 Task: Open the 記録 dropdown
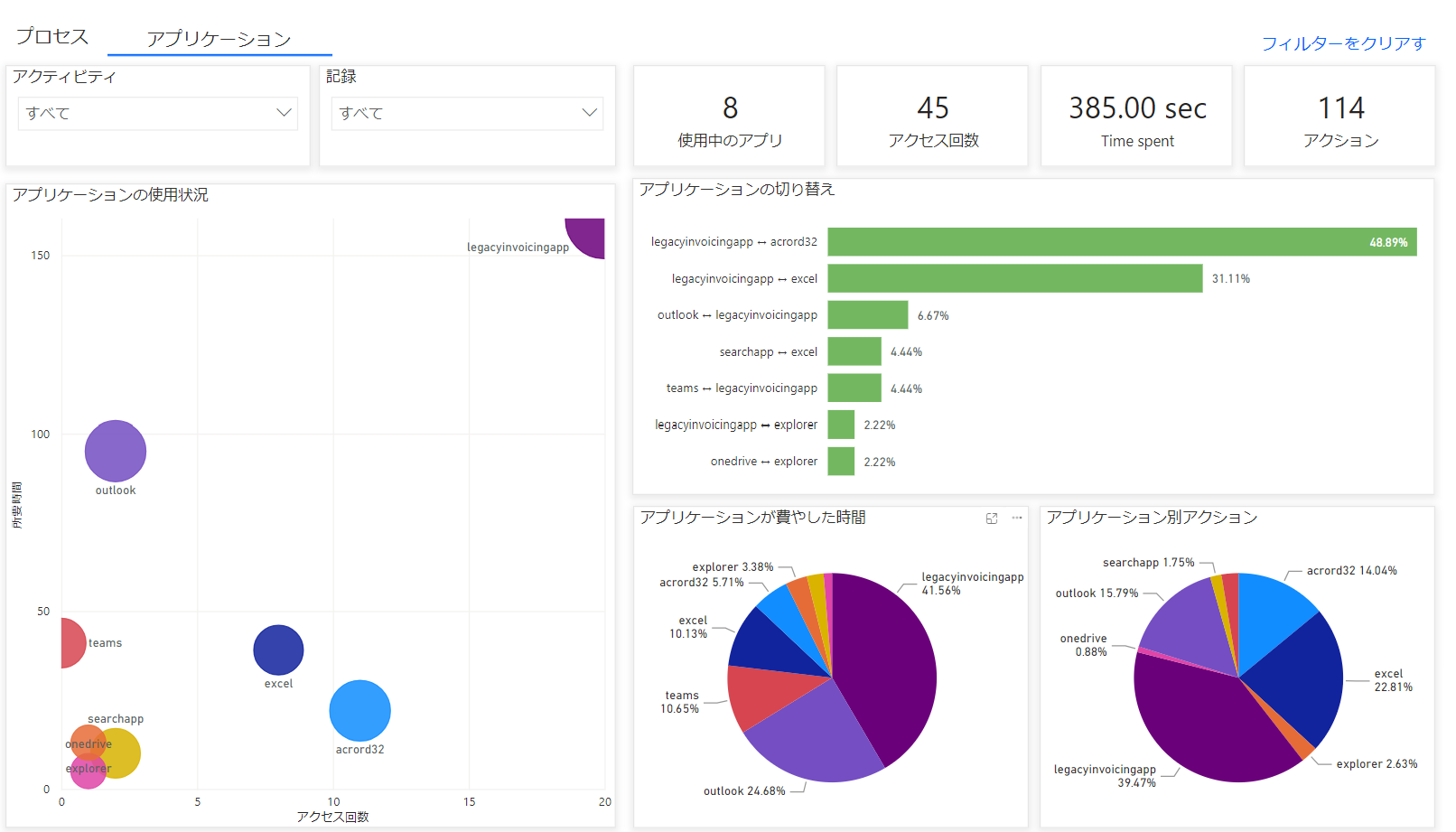tap(467, 113)
